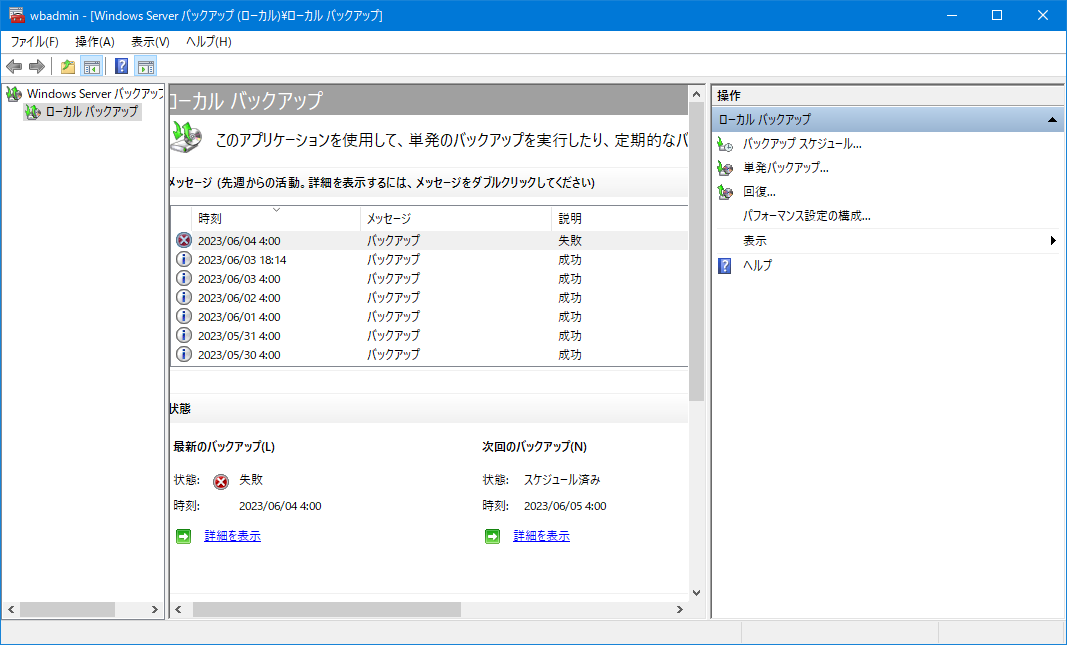Click the 2023/06/05 4:00 next backup time
This screenshot has width=1067, height=645.
coord(565,506)
